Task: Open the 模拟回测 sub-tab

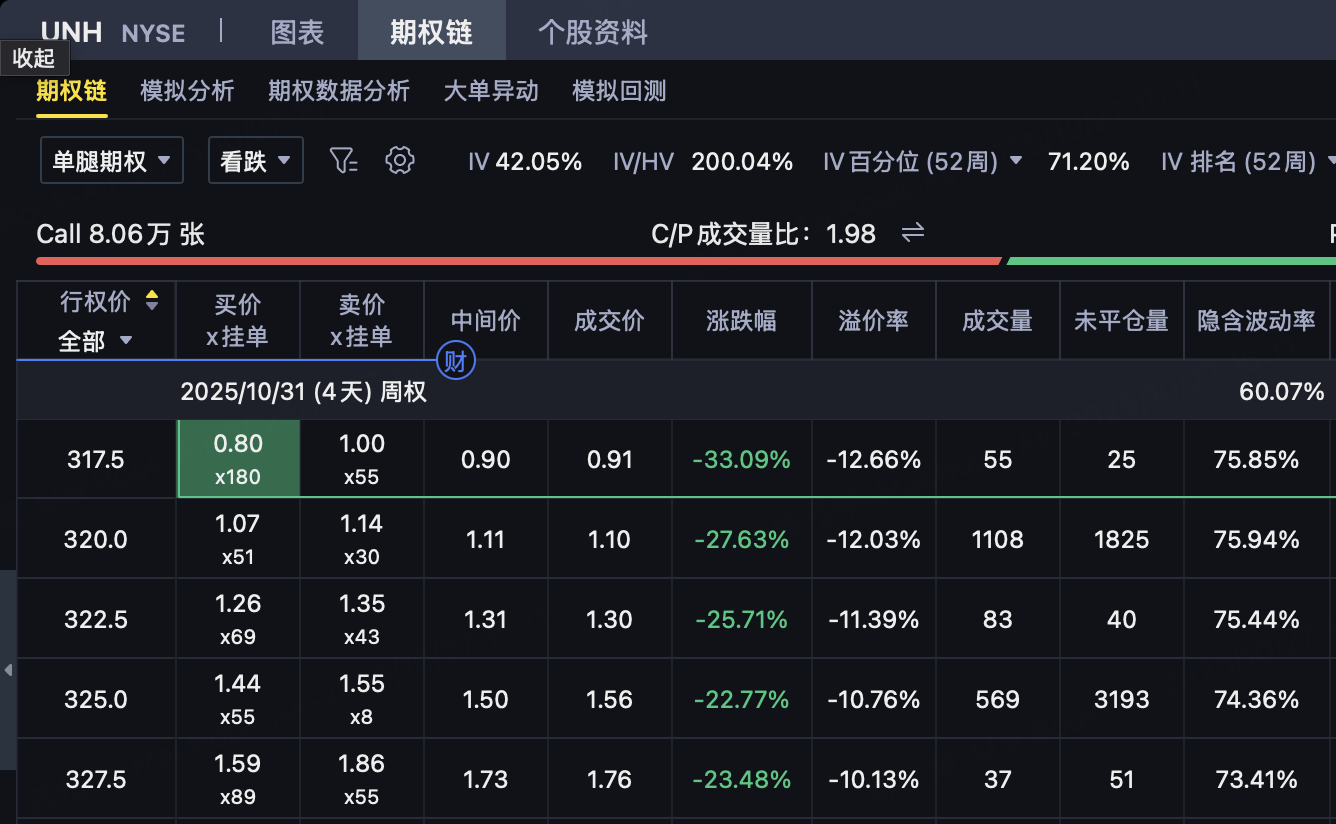Action: [619, 91]
